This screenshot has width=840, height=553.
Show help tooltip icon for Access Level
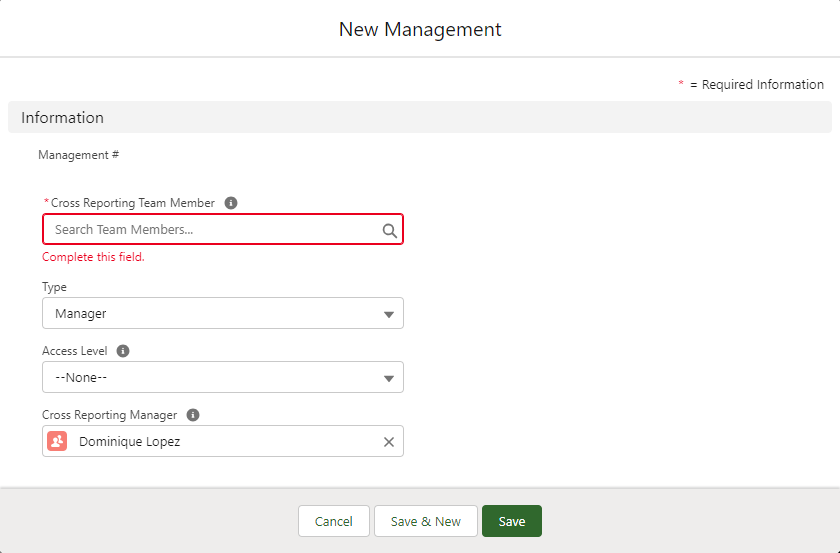(x=123, y=351)
